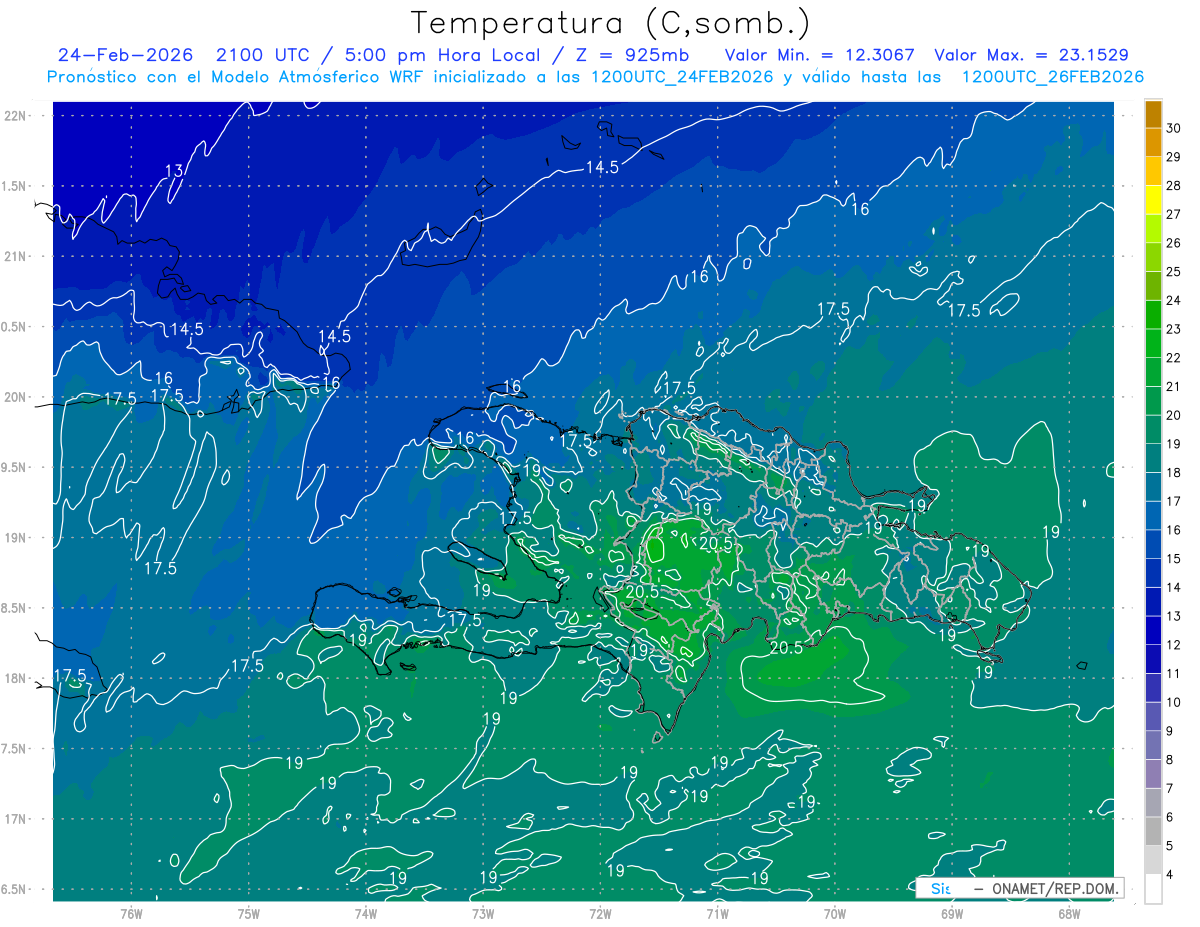Click the "68W" longitude axis label
Viewport: 1200px width, 927px height.
[1068, 913]
